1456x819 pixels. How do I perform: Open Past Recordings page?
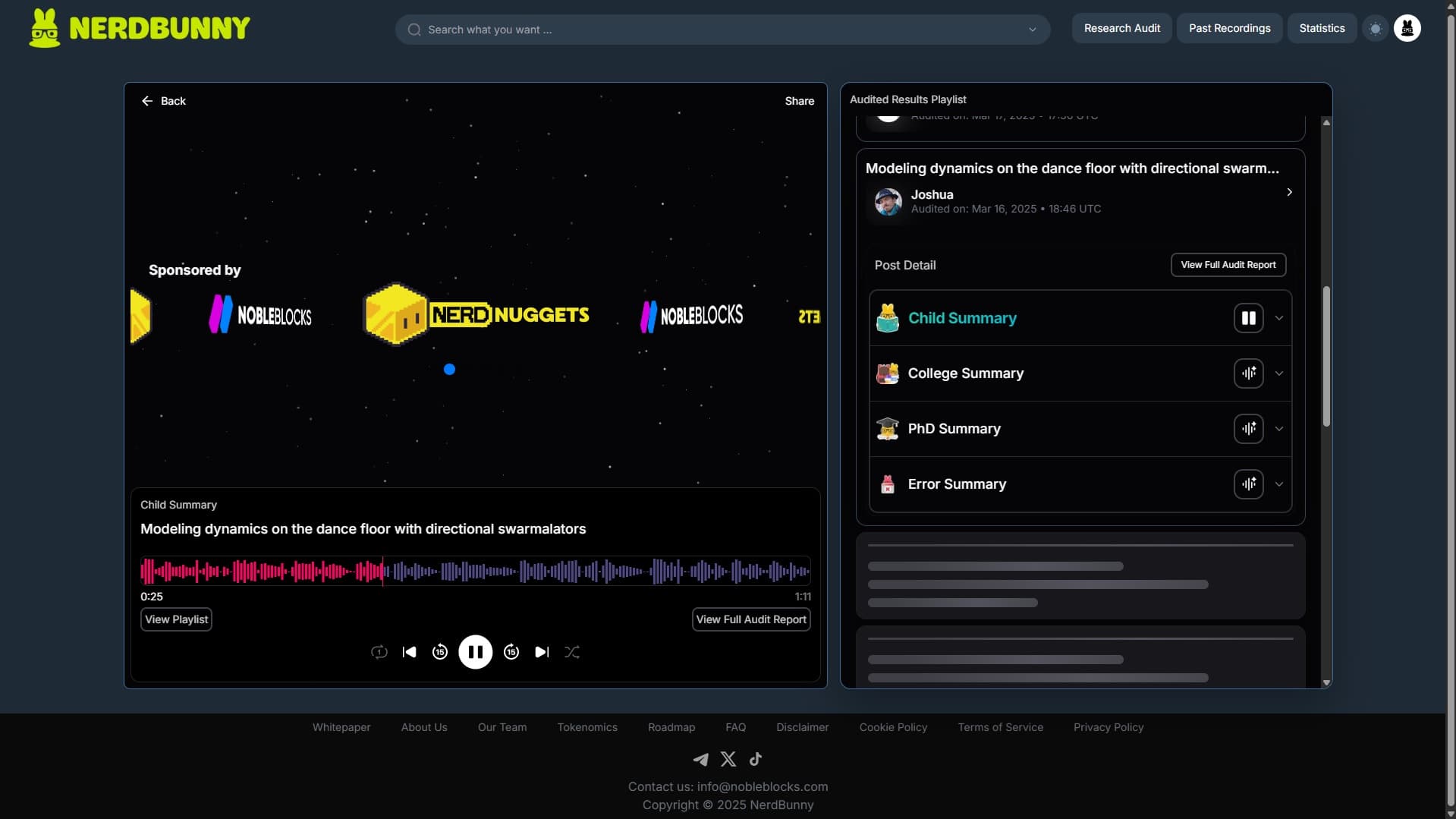coord(1229,28)
